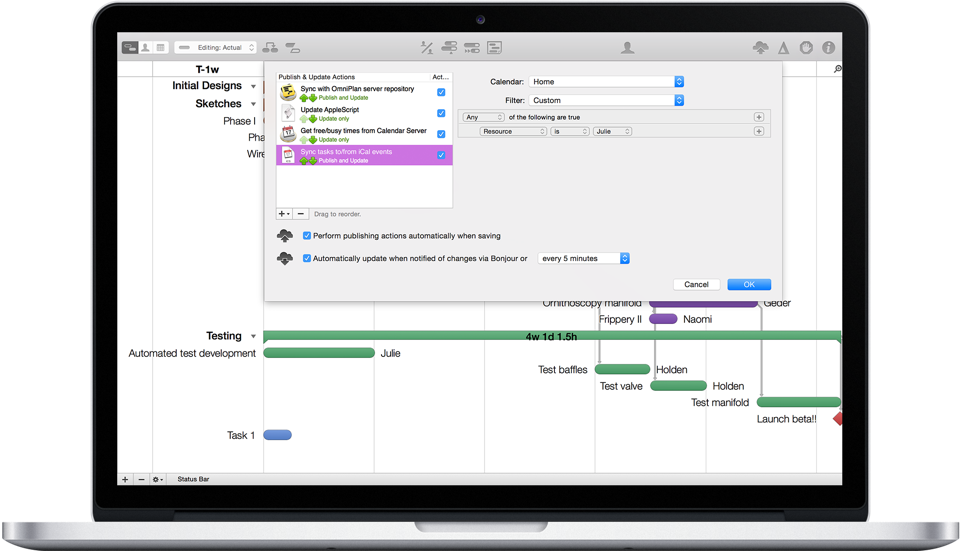This screenshot has height=551, width=960.
Task: Open the Calendar dropdown showing Home
Action: [x=606, y=81]
